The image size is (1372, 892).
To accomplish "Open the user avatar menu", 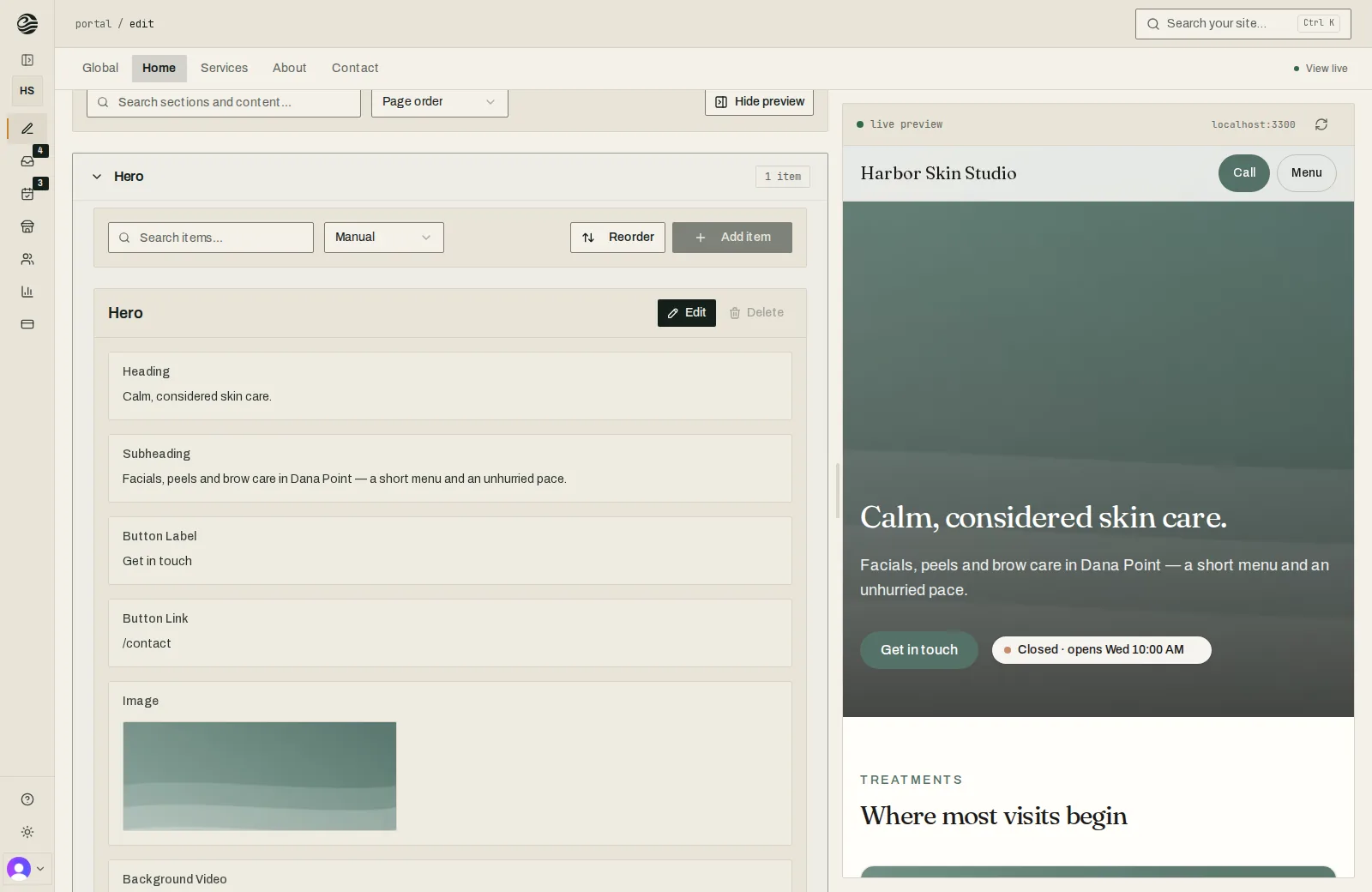I will [27, 869].
